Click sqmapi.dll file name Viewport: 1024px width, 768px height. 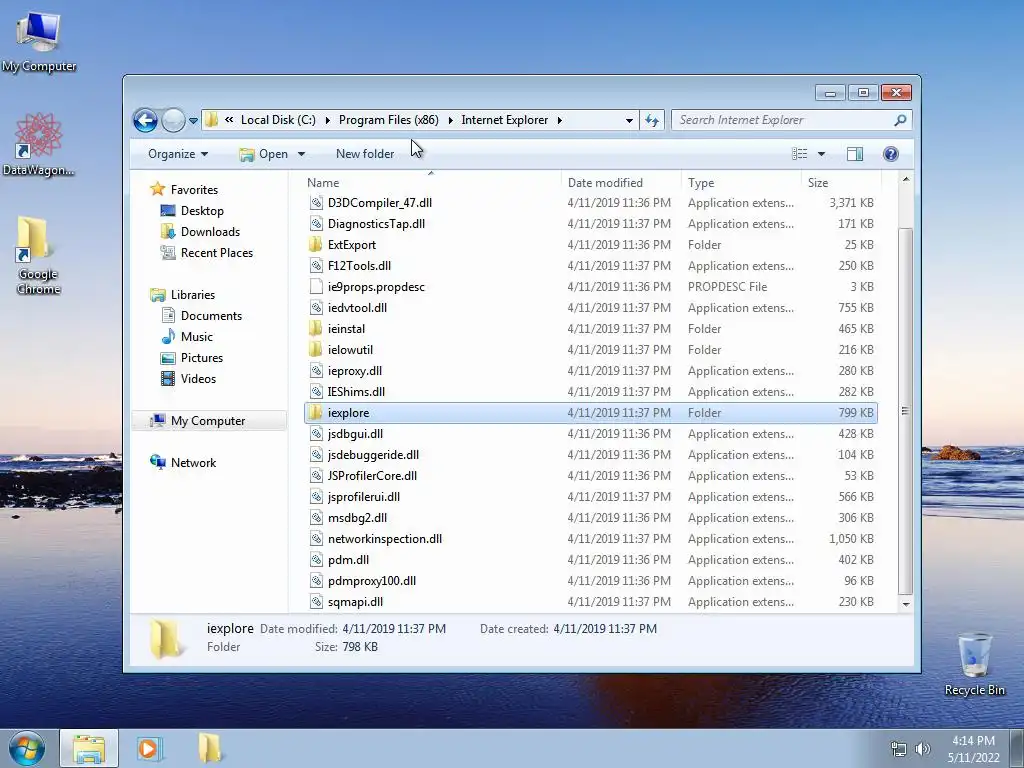click(x=355, y=601)
